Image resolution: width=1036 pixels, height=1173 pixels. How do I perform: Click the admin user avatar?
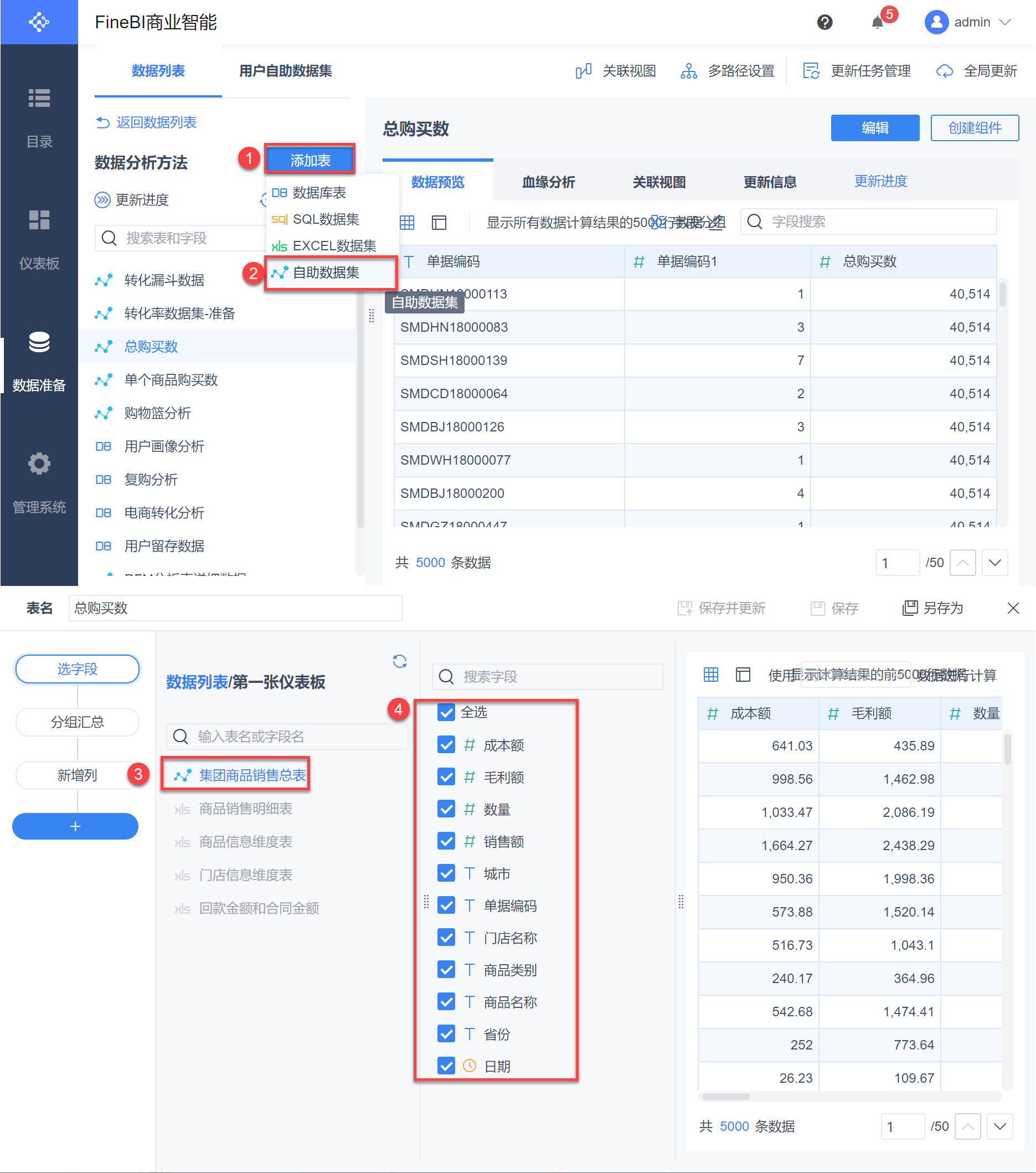(x=936, y=22)
